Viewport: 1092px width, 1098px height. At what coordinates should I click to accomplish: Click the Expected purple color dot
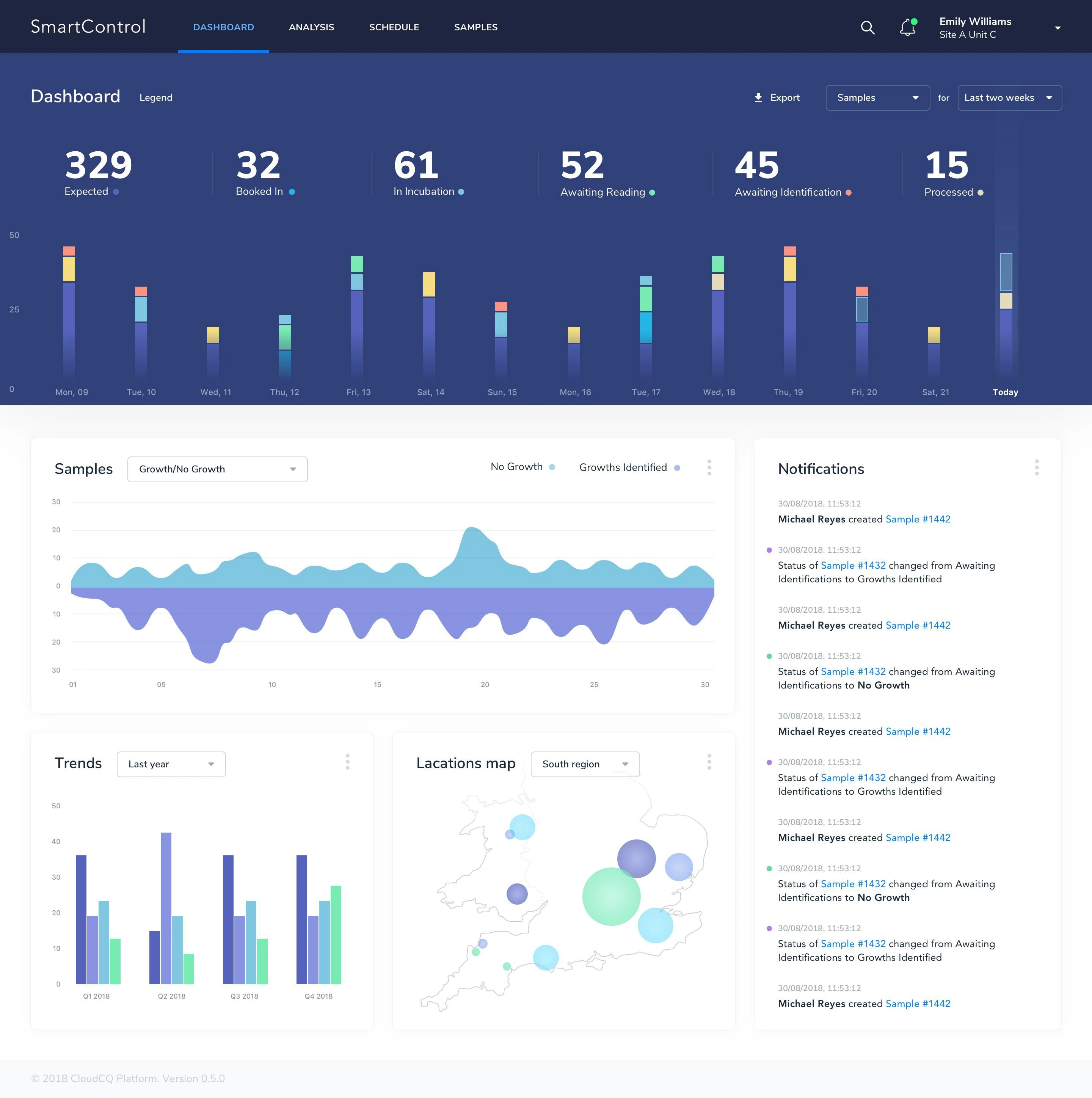coord(116,192)
